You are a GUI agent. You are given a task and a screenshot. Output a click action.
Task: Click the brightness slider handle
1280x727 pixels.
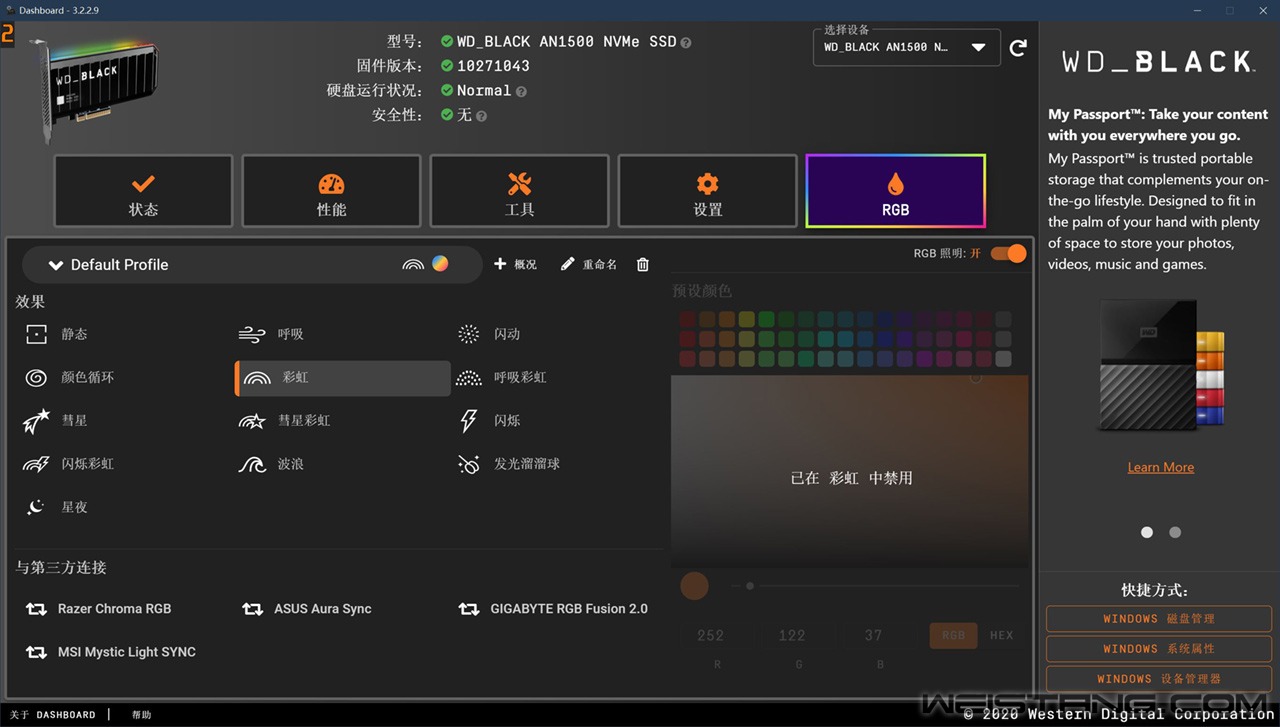[x=750, y=586]
